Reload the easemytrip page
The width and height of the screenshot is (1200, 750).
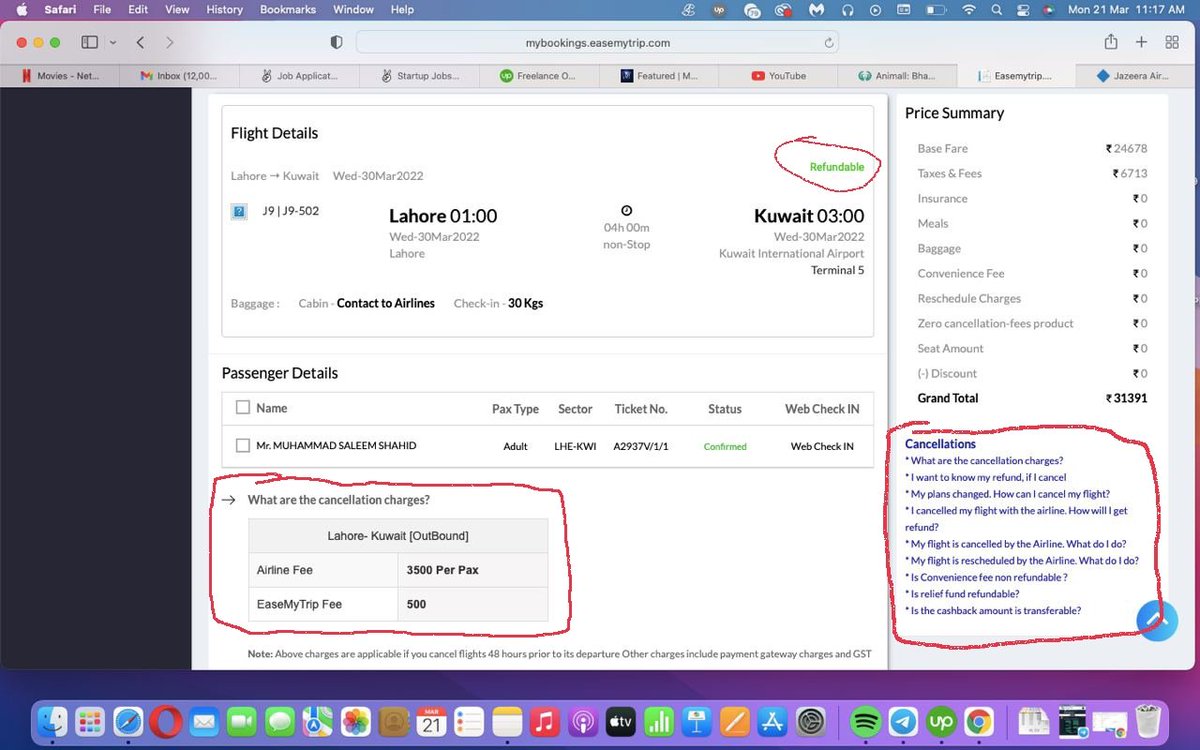(x=828, y=43)
